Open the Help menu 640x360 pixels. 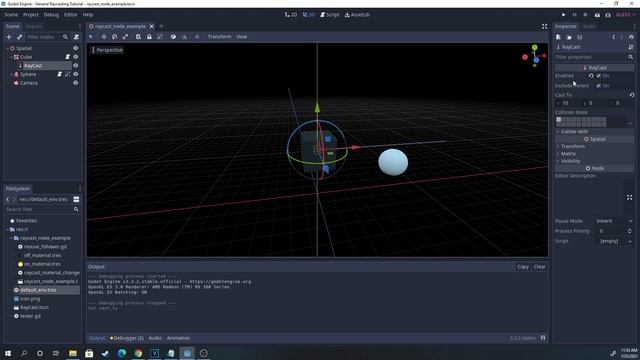click(88, 15)
